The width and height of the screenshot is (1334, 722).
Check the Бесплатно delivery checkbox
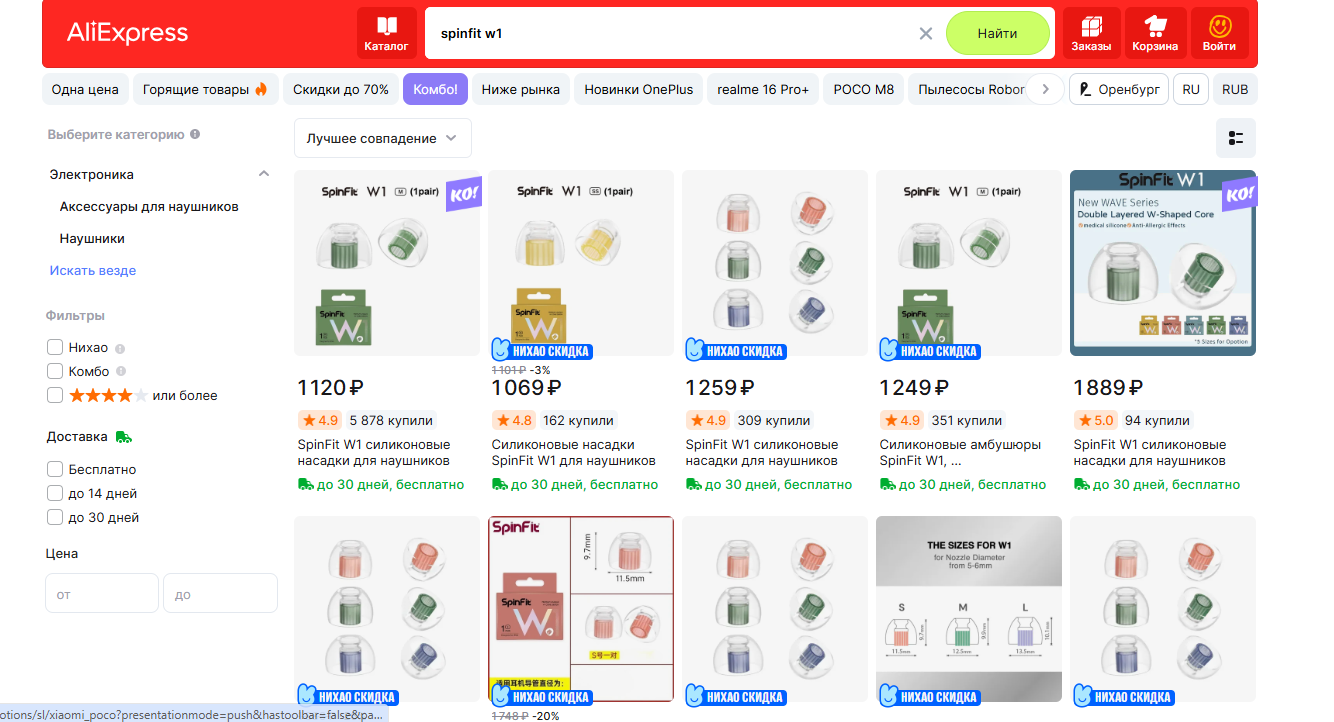(55, 469)
